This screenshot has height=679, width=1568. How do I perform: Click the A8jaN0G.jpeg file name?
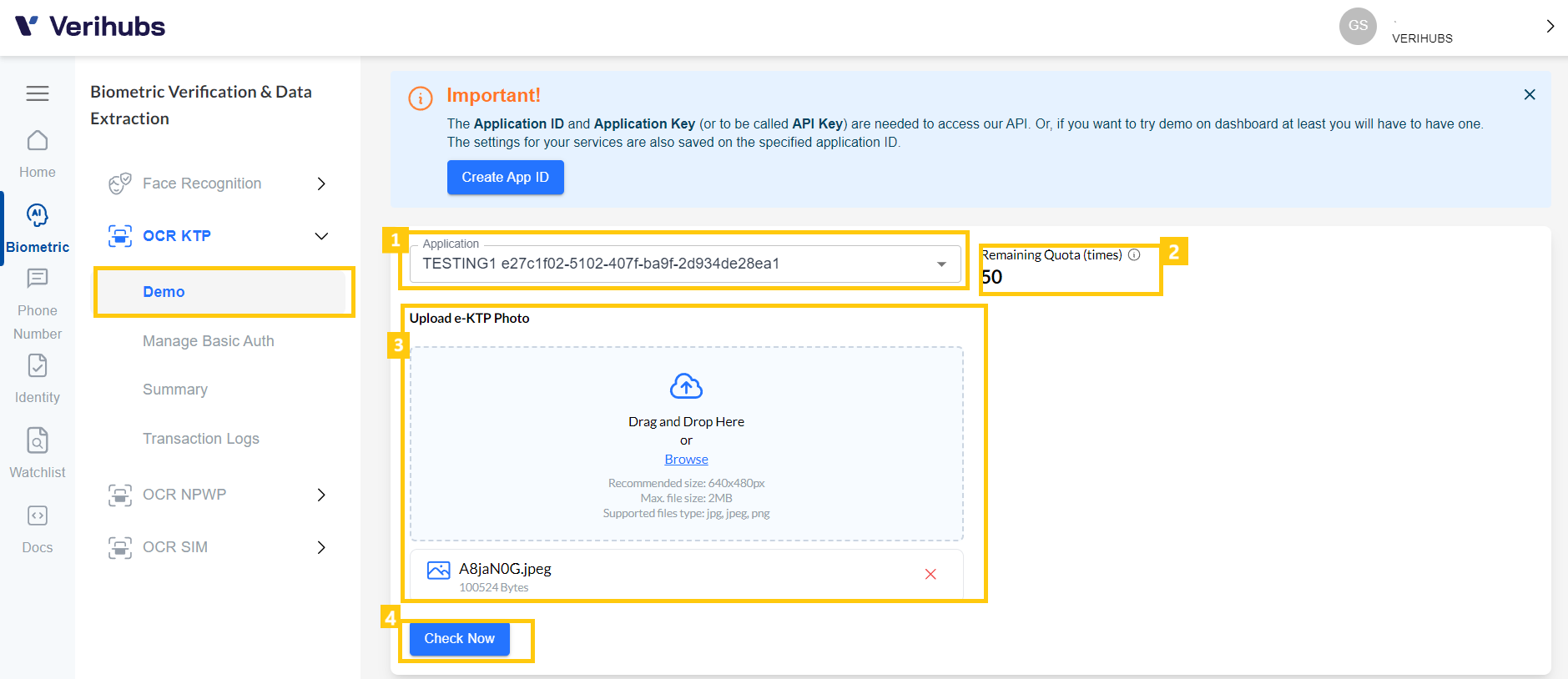pos(505,569)
